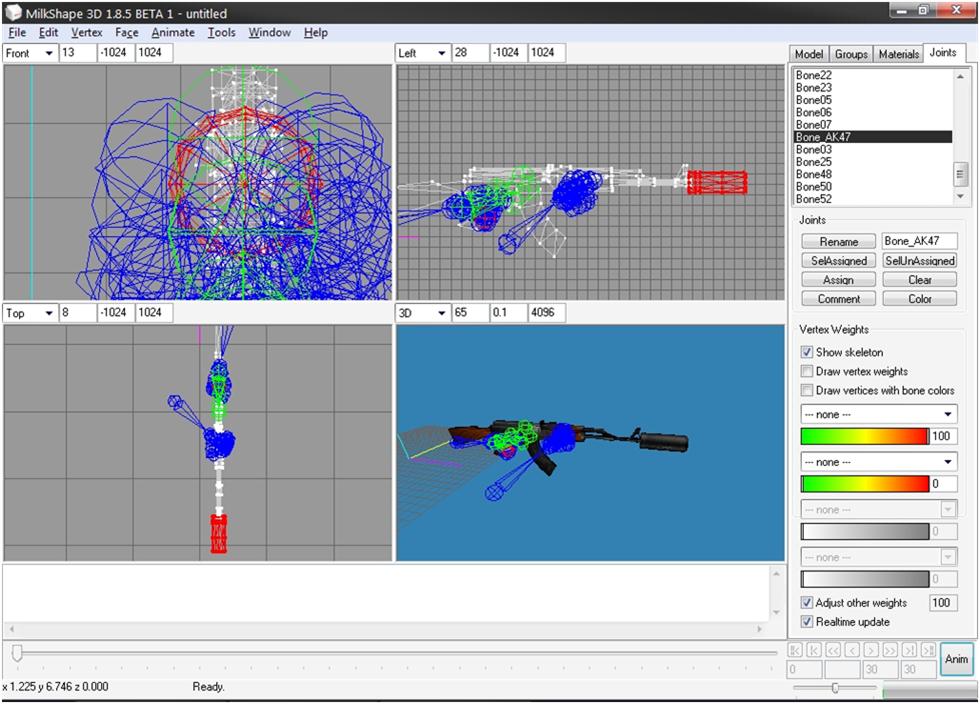
Task: Open the Help menu
Action: 316,33
